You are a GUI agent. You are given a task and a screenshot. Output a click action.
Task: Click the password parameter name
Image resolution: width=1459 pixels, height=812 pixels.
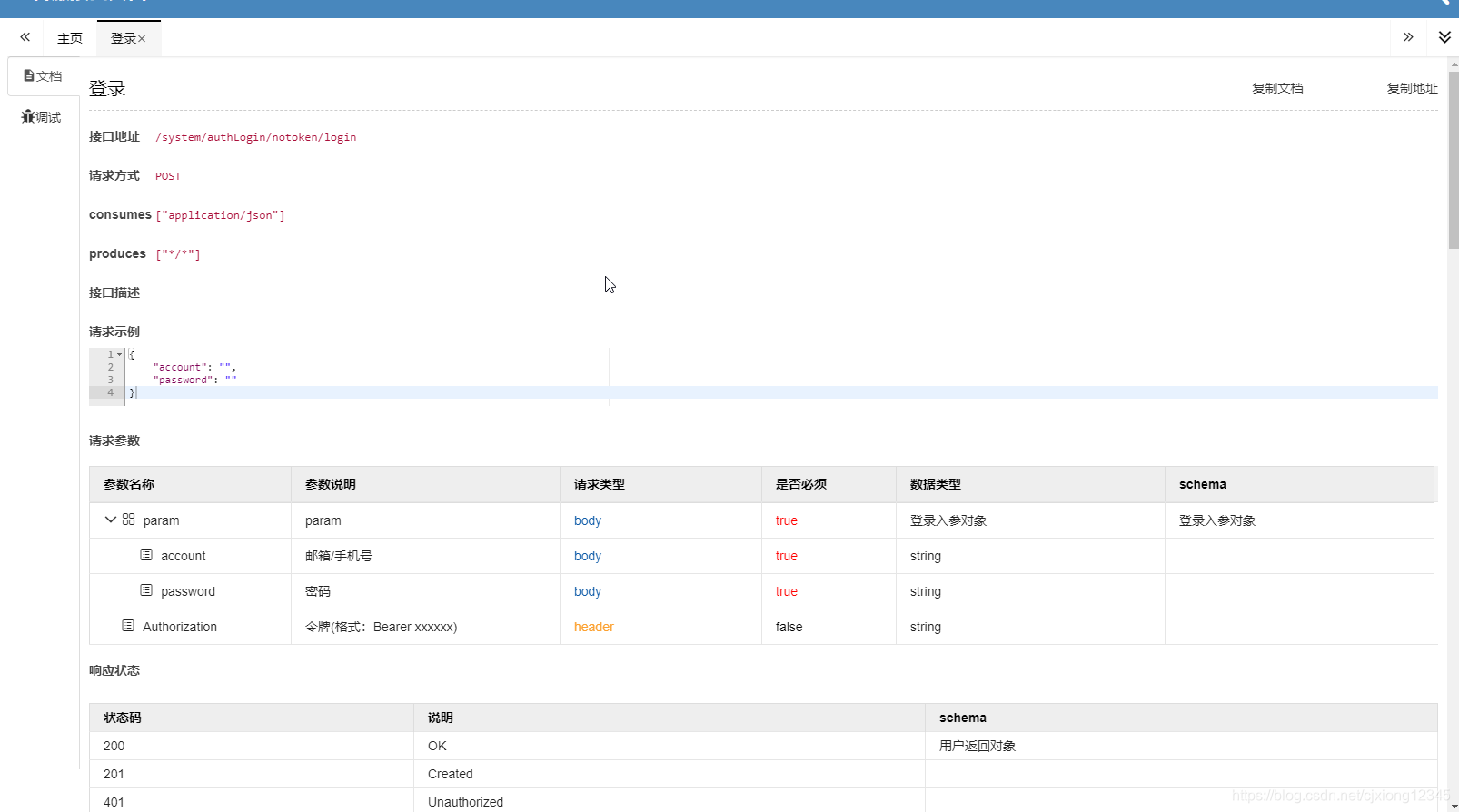coord(188,591)
